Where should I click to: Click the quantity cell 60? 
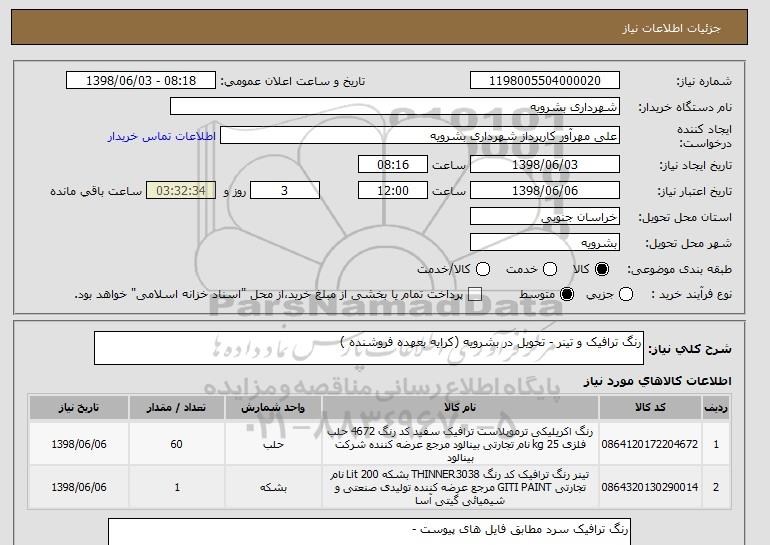pyautogui.click(x=176, y=444)
